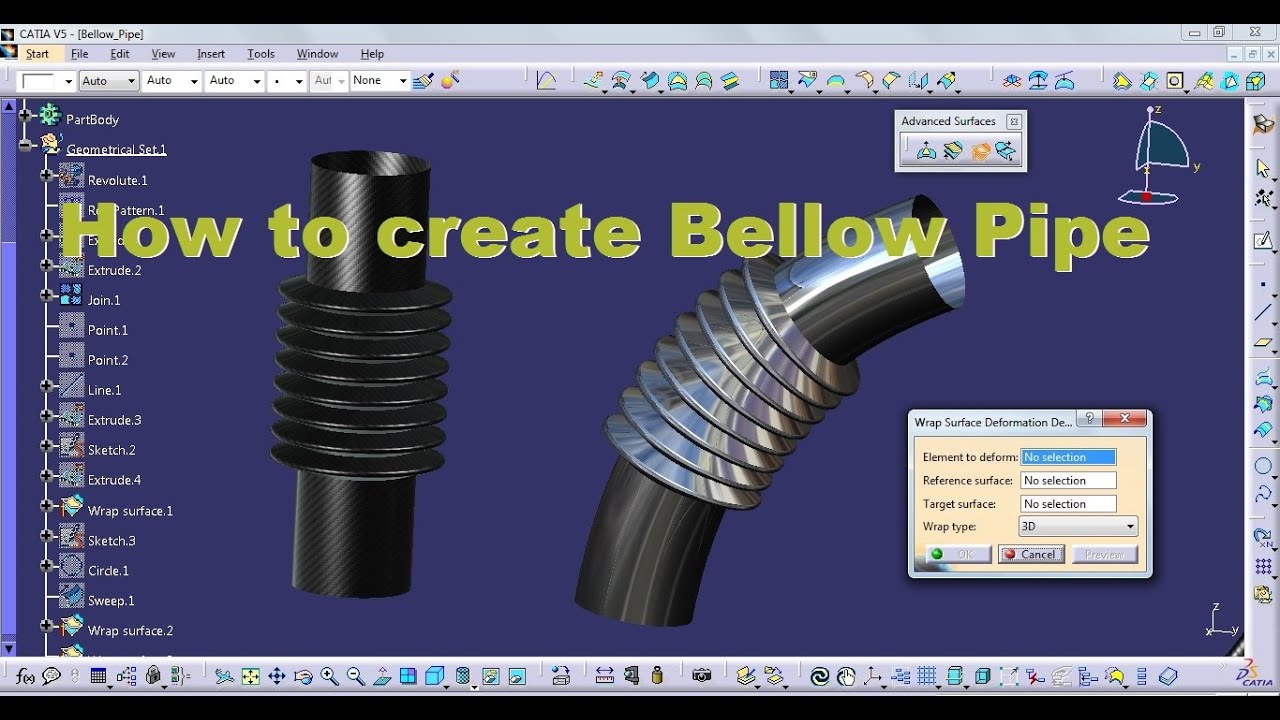Click Preview in Wrap Surface dialog
The height and width of the screenshot is (720, 1280).
(x=1104, y=554)
